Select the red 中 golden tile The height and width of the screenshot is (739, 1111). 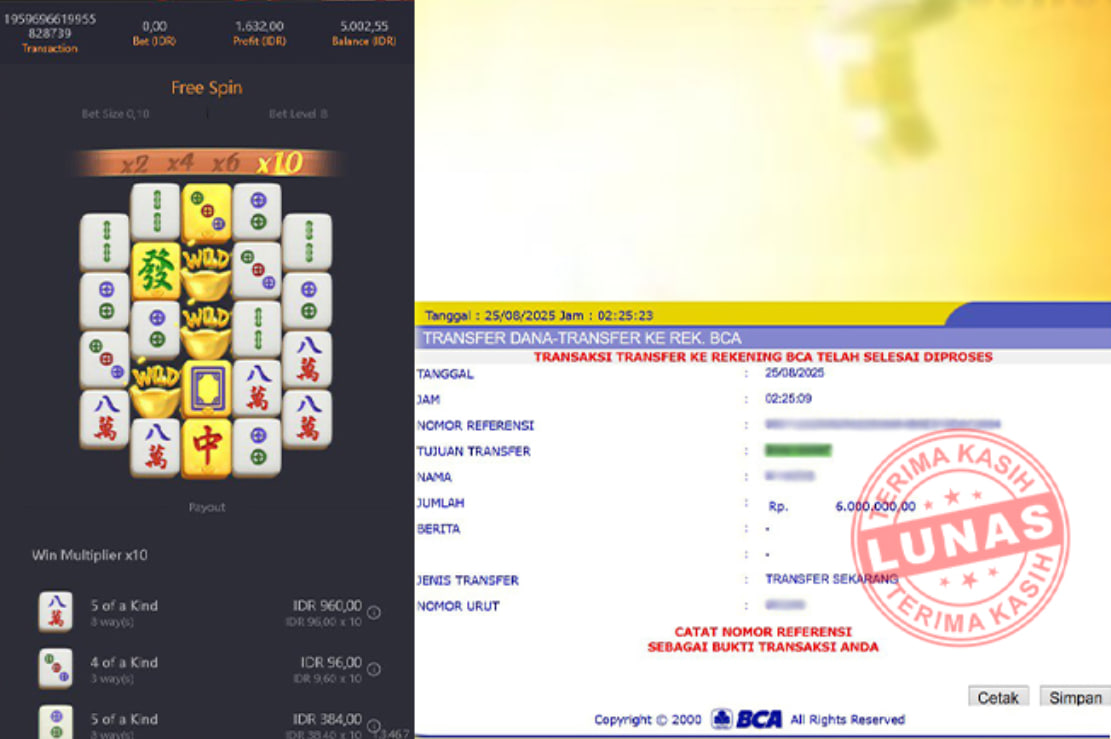tap(207, 448)
